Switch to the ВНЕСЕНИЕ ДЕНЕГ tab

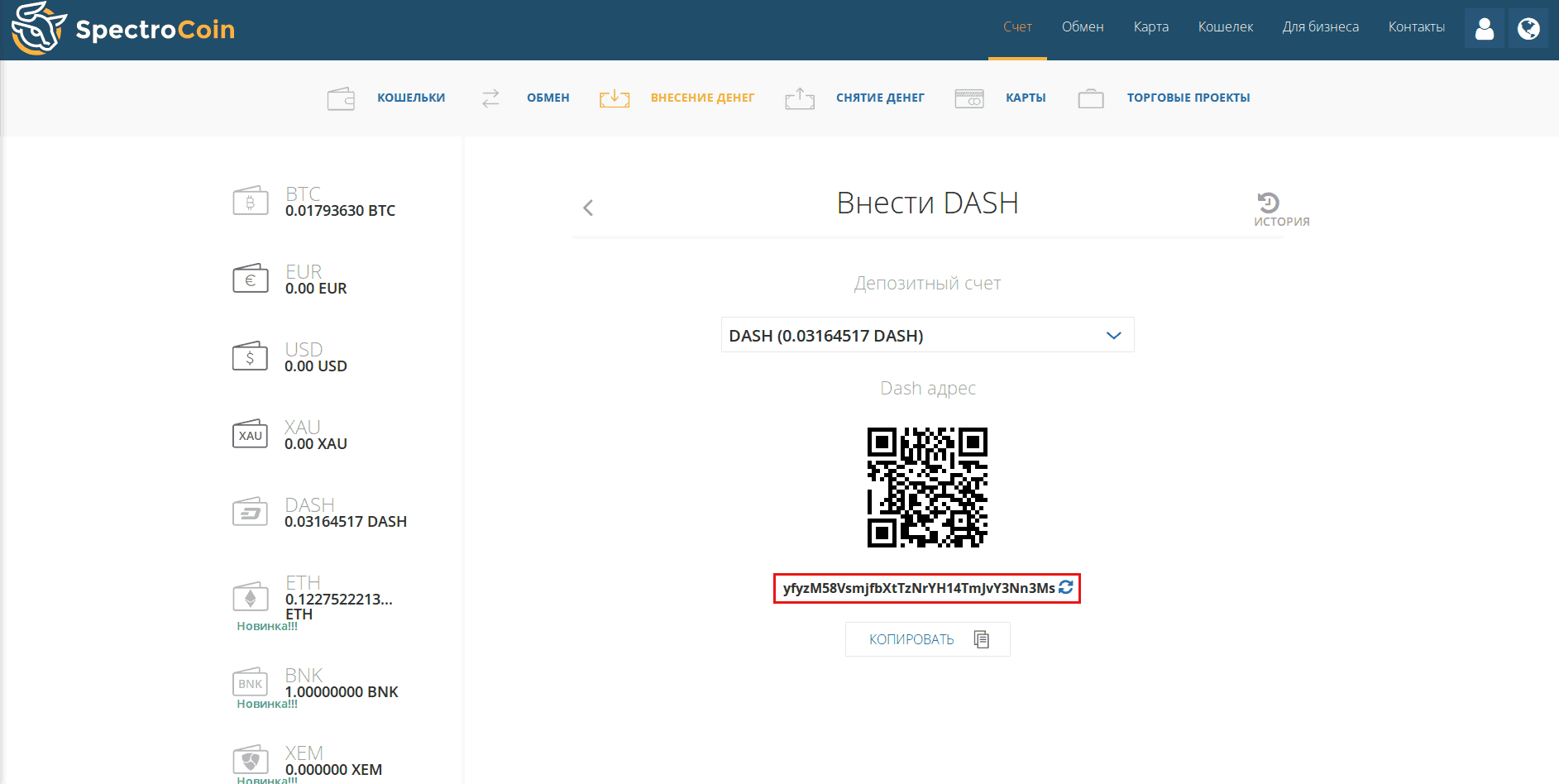pyautogui.click(x=702, y=98)
